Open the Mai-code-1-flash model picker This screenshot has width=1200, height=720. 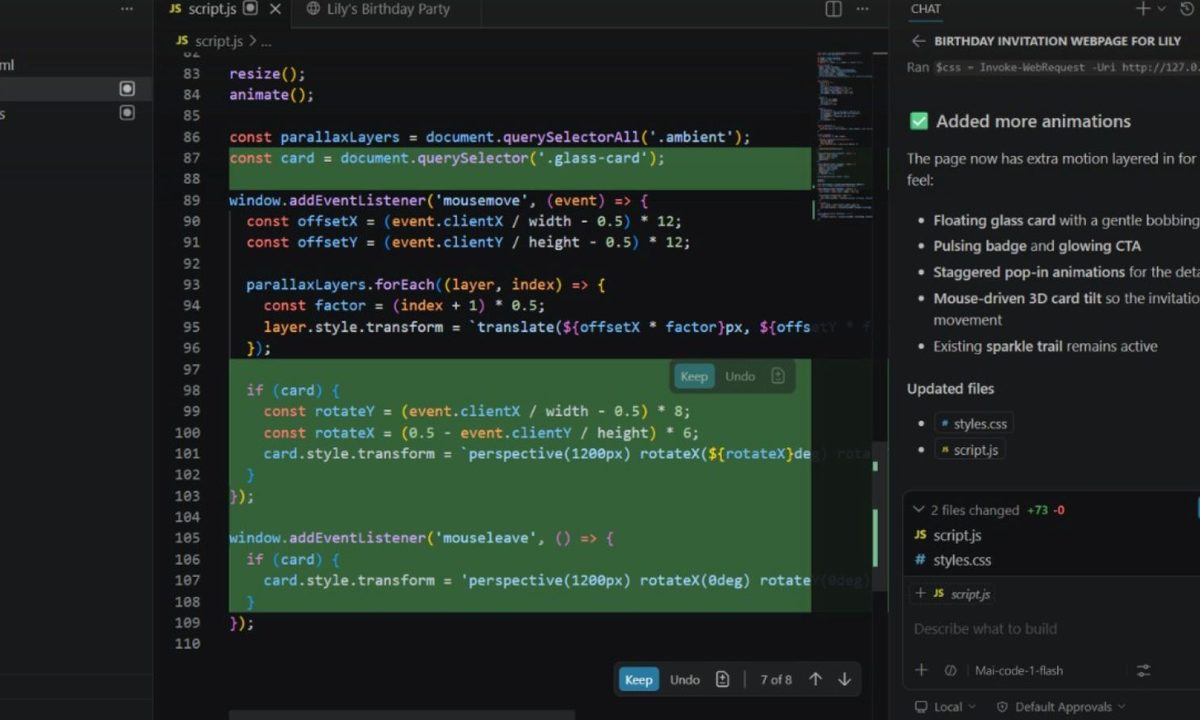pos(1019,670)
